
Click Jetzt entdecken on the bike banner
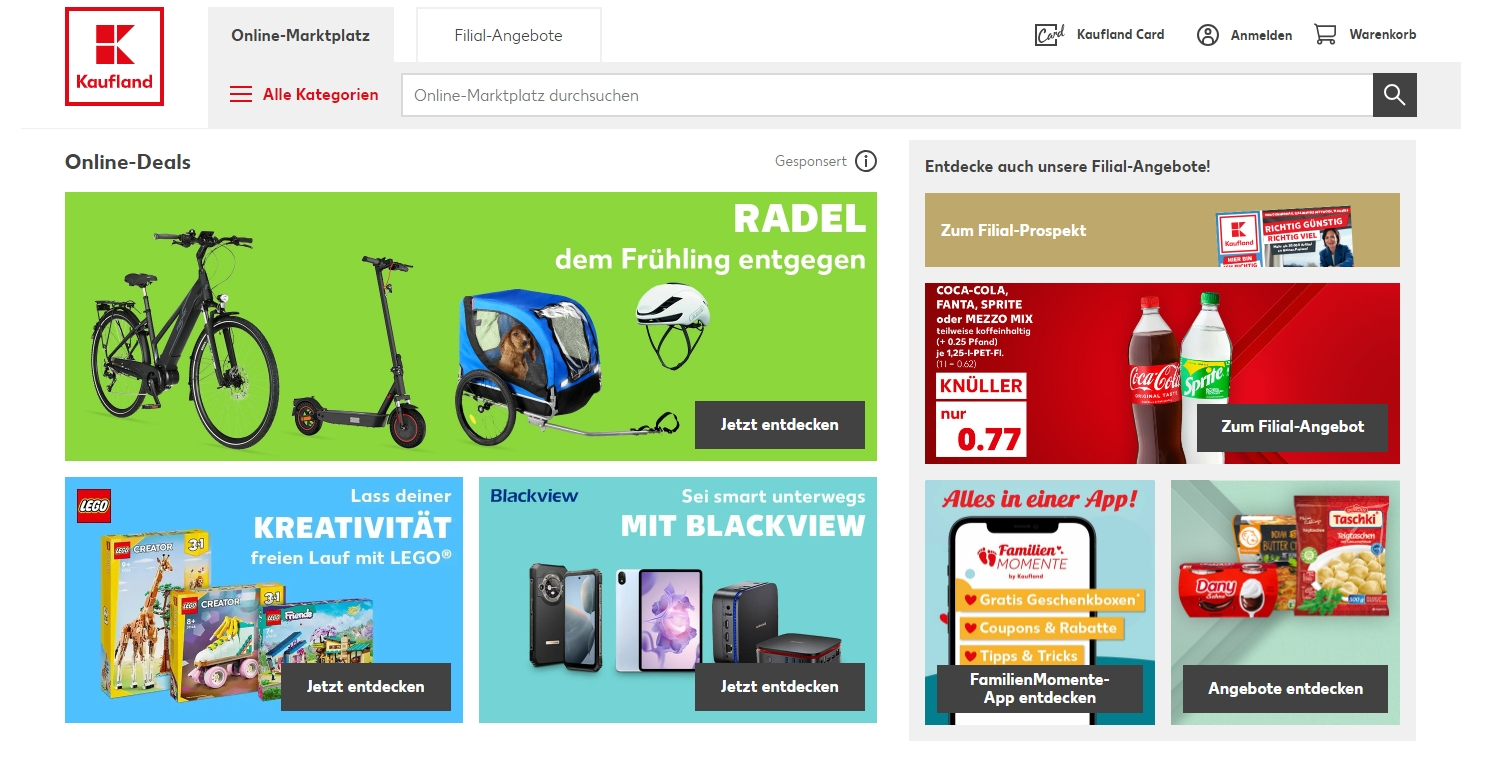click(779, 425)
